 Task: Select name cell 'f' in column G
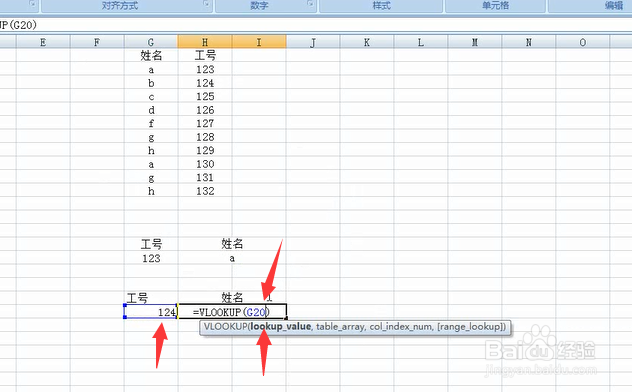(x=151, y=123)
